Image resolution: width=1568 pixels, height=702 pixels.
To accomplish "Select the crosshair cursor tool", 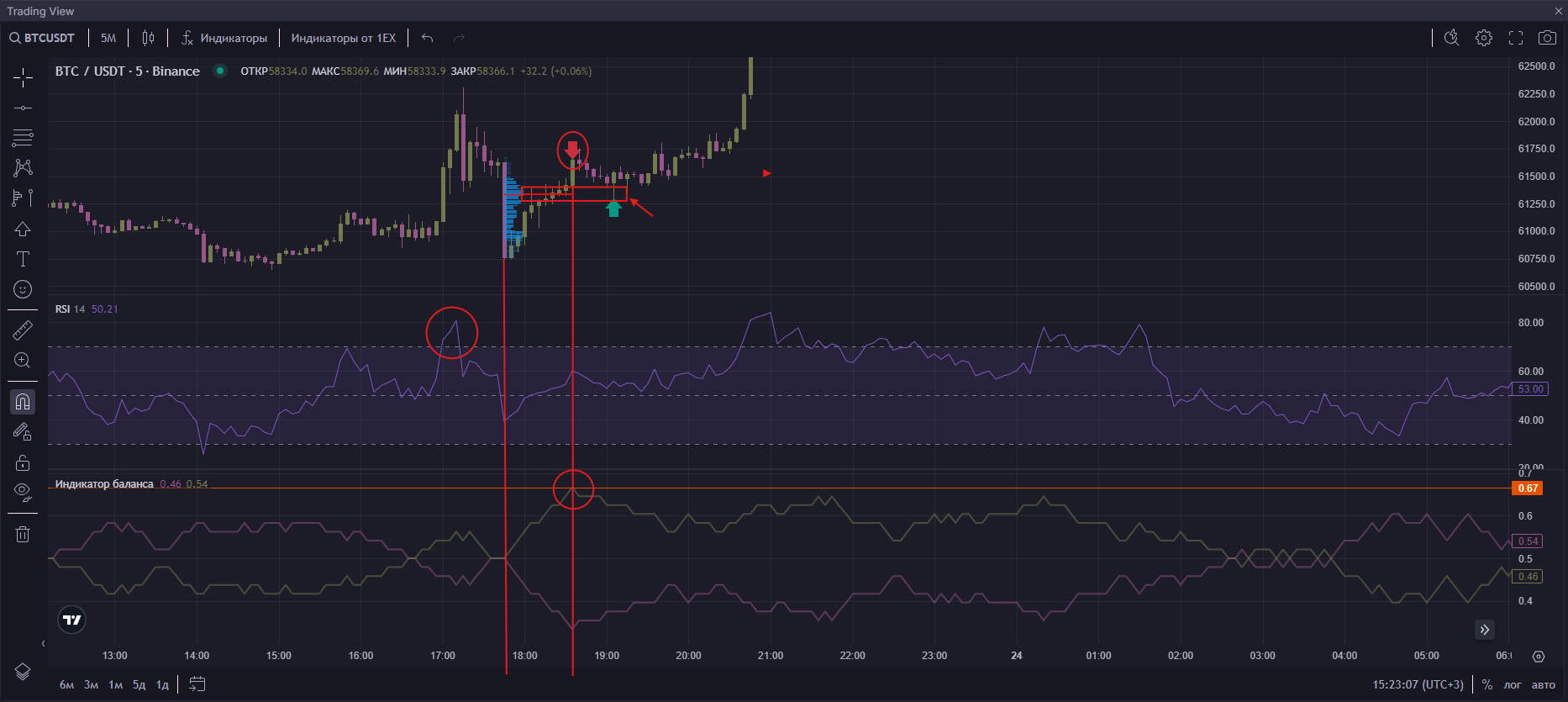I will pyautogui.click(x=23, y=78).
